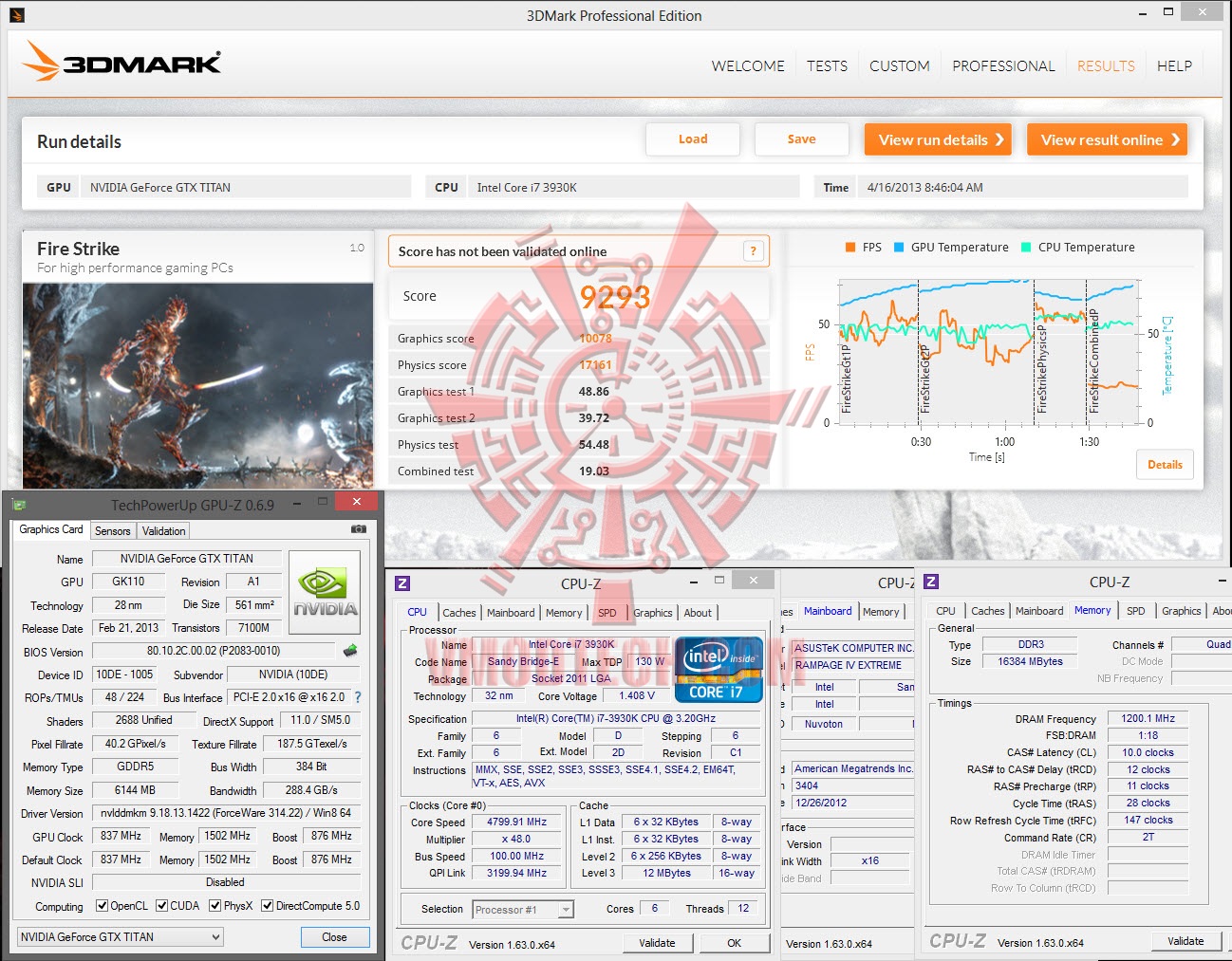
Task: Click the Multiplier value x 48.0
Action: coord(517,840)
